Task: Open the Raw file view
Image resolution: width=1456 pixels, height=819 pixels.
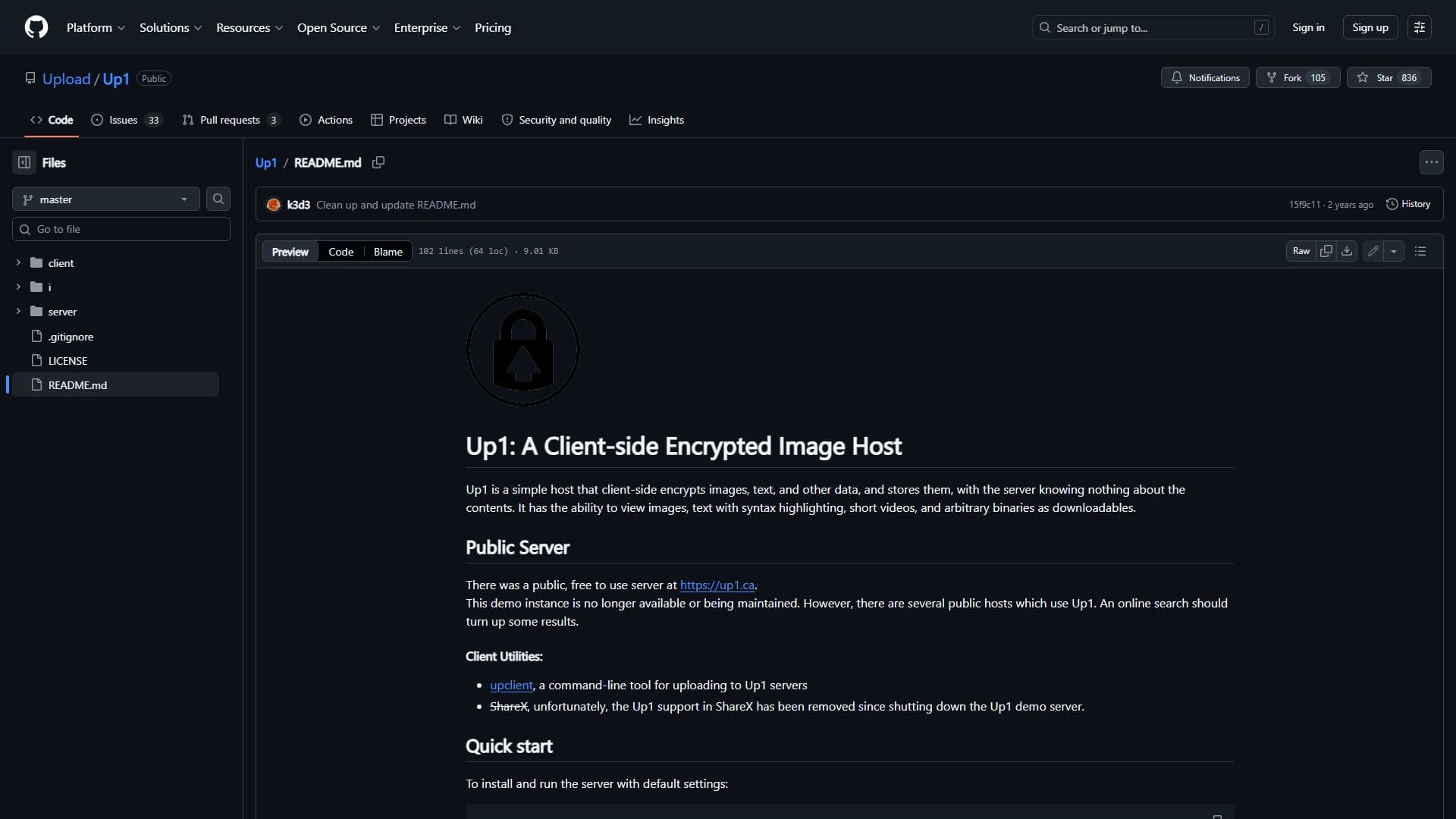Action: tap(1301, 251)
